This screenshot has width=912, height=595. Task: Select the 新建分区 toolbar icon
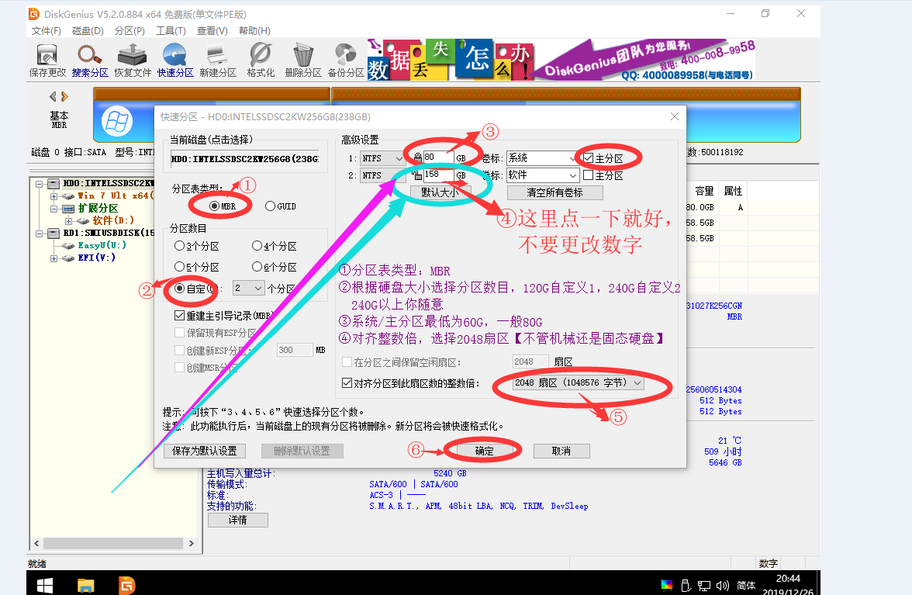pyautogui.click(x=217, y=59)
